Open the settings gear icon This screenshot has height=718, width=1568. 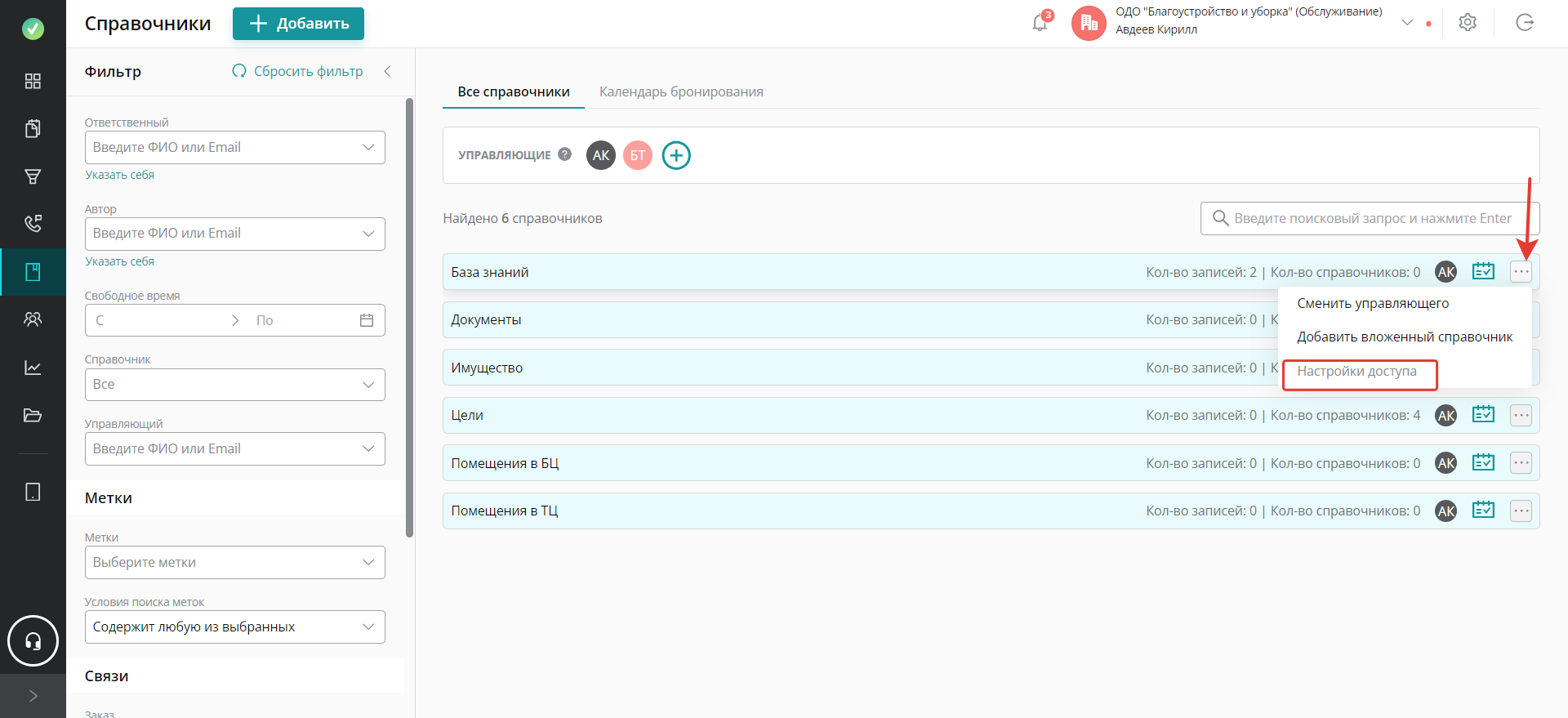coord(1468,23)
